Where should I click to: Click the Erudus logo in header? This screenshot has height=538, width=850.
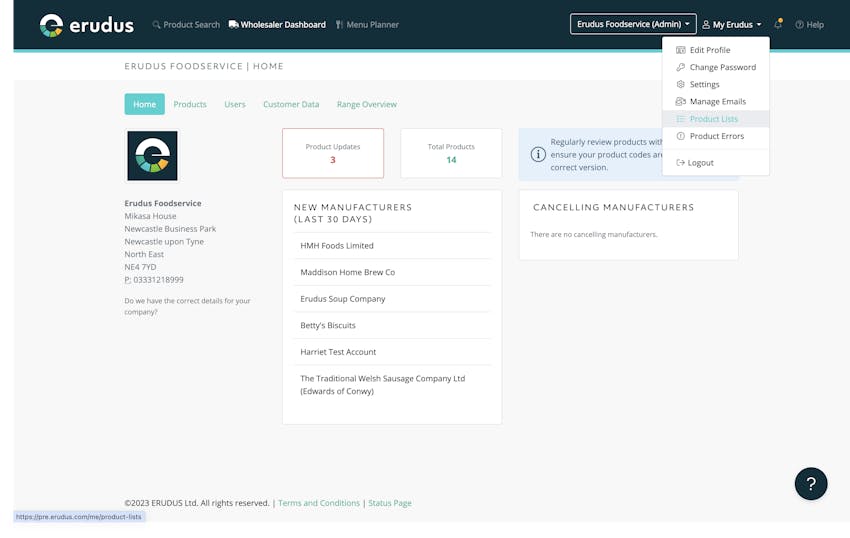click(x=87, y=25)
